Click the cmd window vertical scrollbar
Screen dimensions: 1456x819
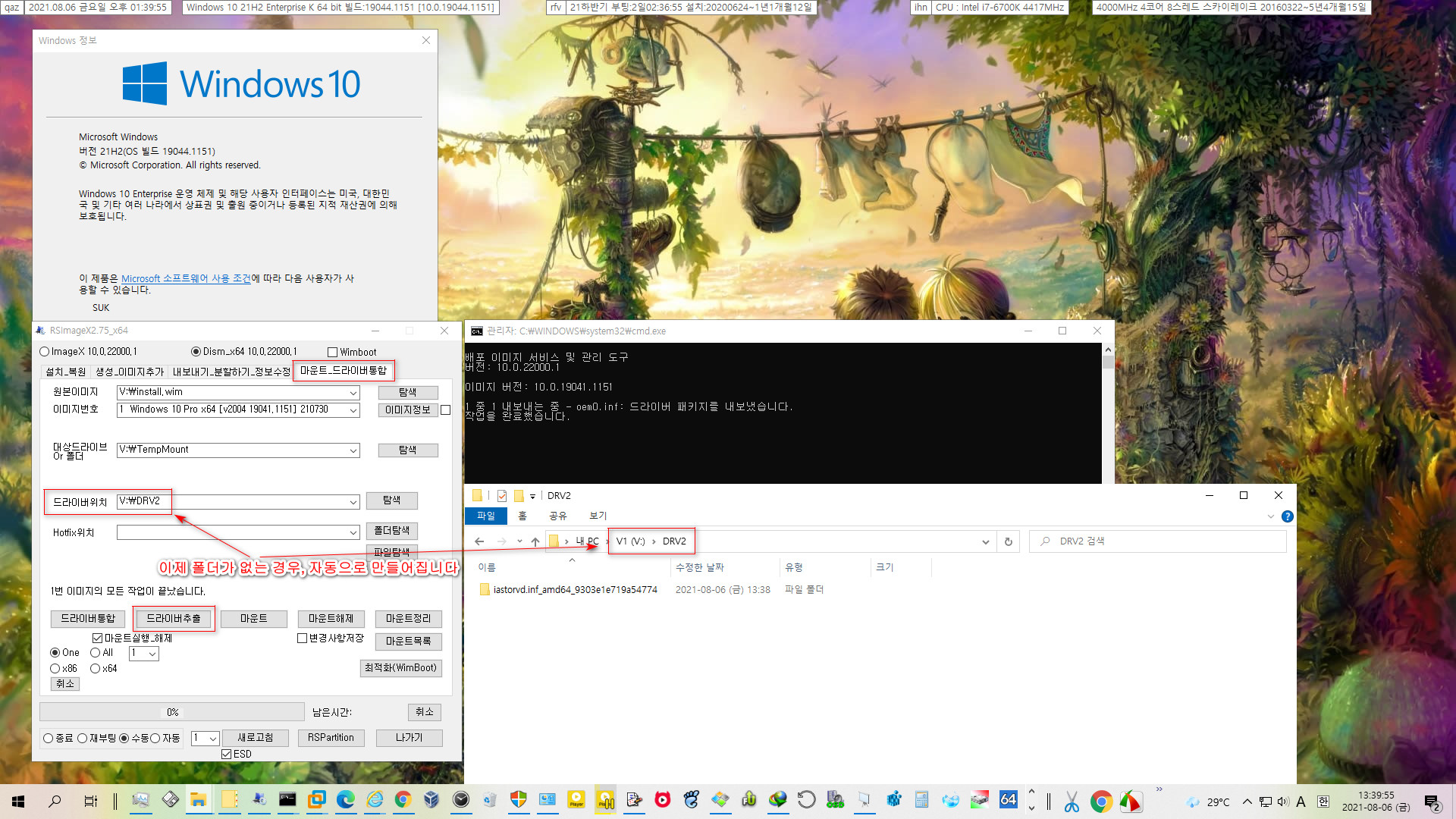(x=1108, y=413)
